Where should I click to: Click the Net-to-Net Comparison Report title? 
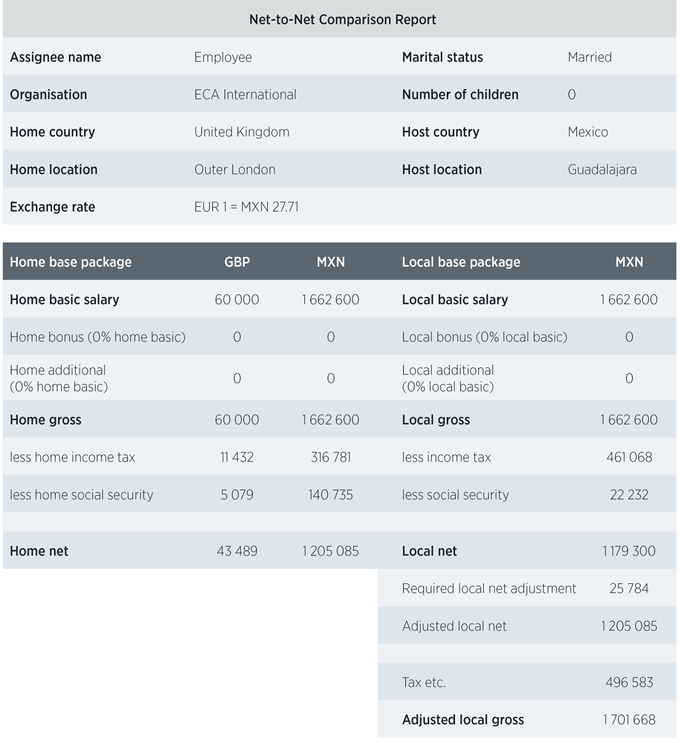pyautogui.click(x=342, y=19)
